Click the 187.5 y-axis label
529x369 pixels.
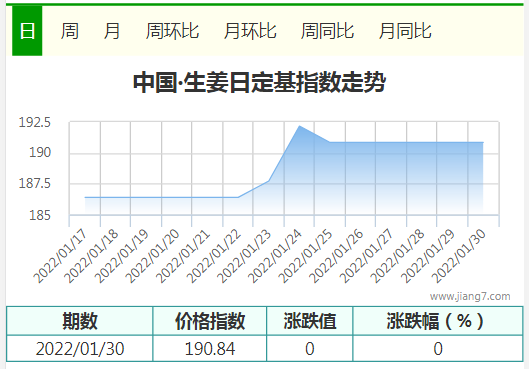coord(35,183)
